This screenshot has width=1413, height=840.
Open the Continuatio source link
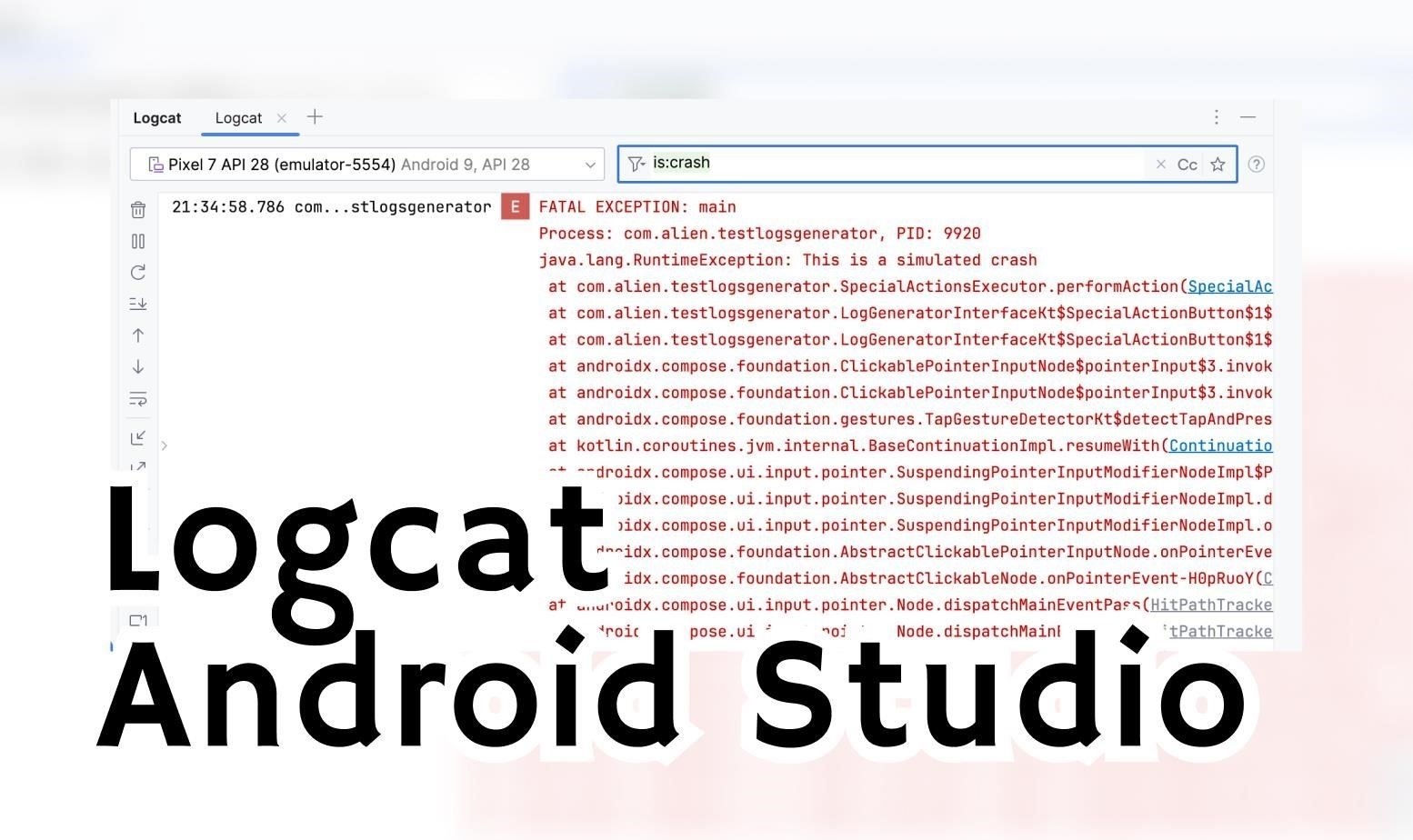(x=1221, y=445)
